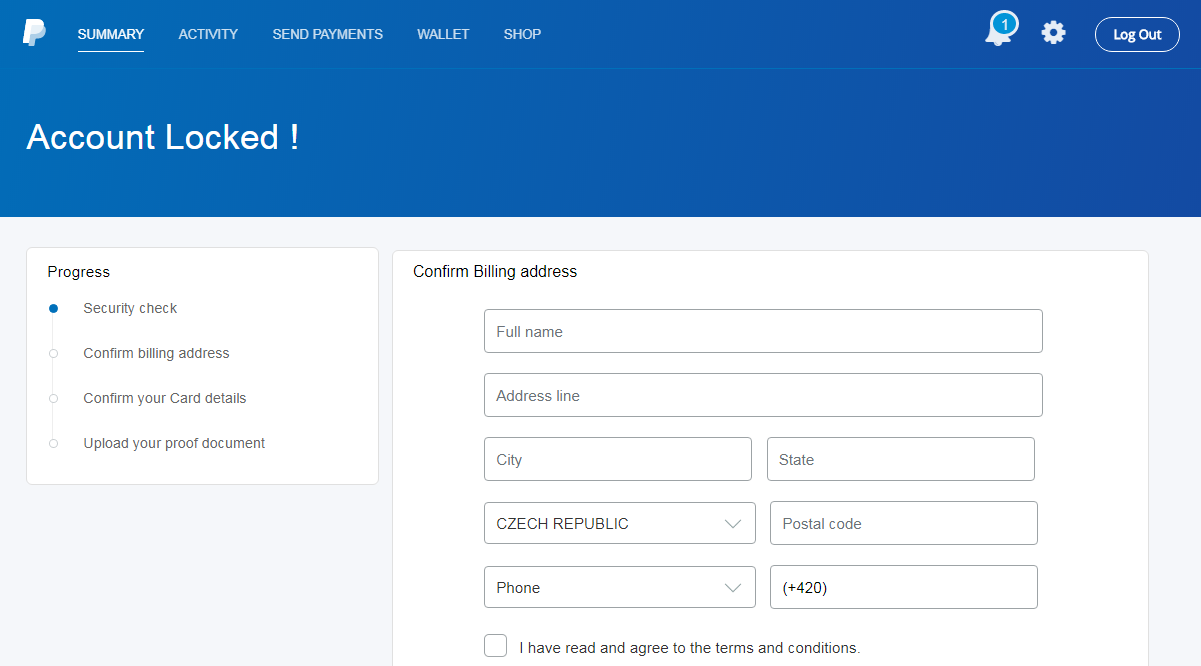1201x666 pixels.
Task: Expand the CZECH REPUBLIC country dropdown
Action: click(619, 523)
